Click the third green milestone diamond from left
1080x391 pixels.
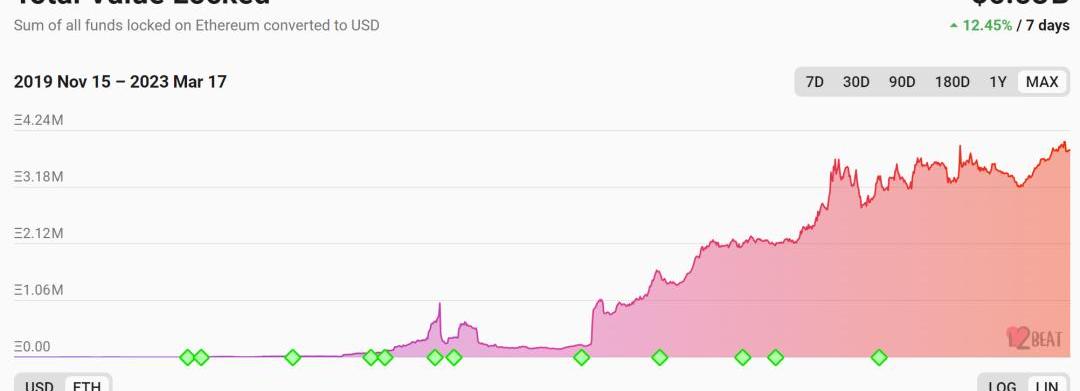(293, 357)
